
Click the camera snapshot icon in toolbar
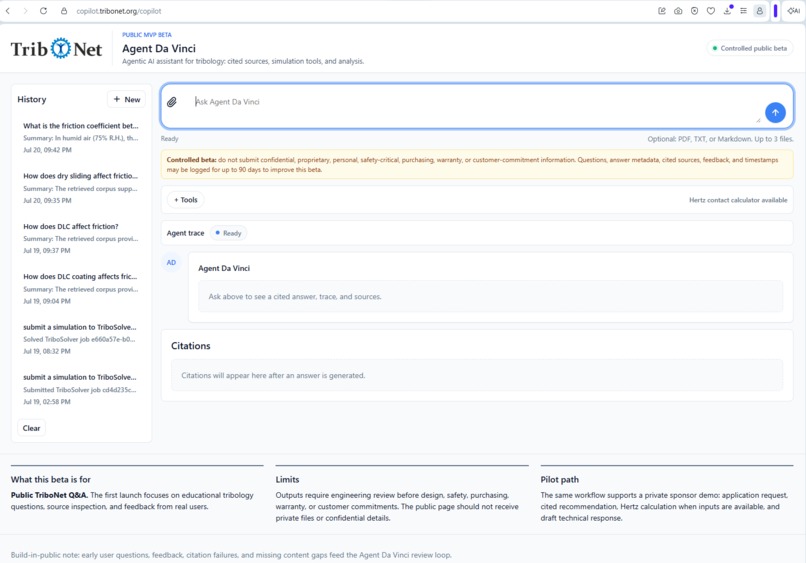tap(679, 11)
